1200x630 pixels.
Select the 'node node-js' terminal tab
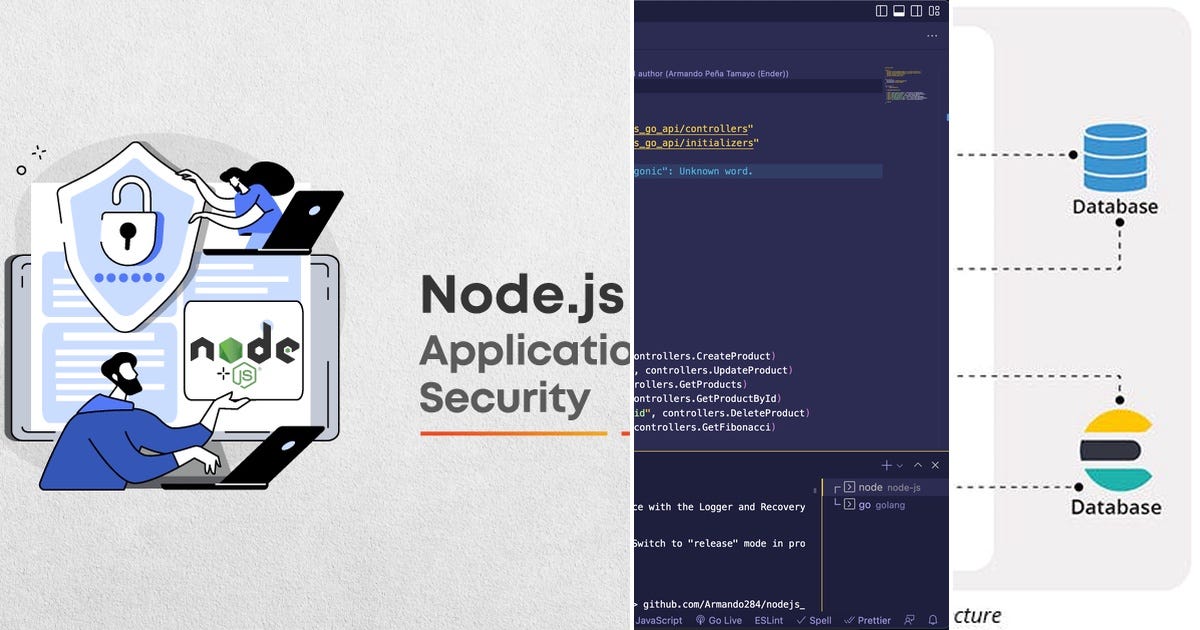[x=880, y=487]
